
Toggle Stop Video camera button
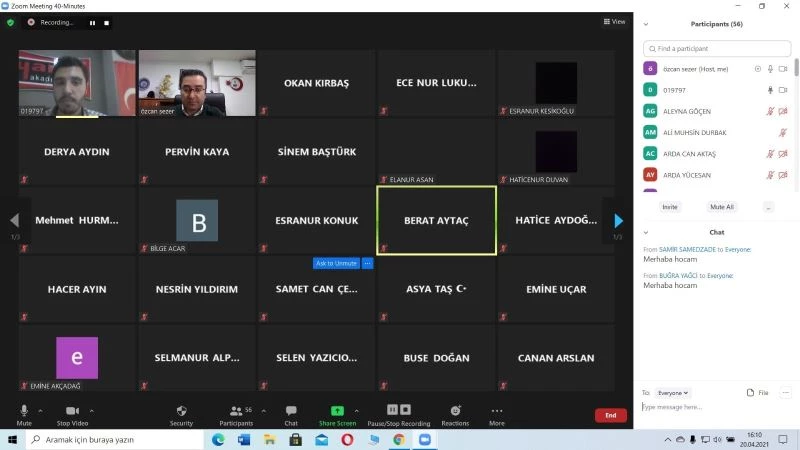point(71,413)
